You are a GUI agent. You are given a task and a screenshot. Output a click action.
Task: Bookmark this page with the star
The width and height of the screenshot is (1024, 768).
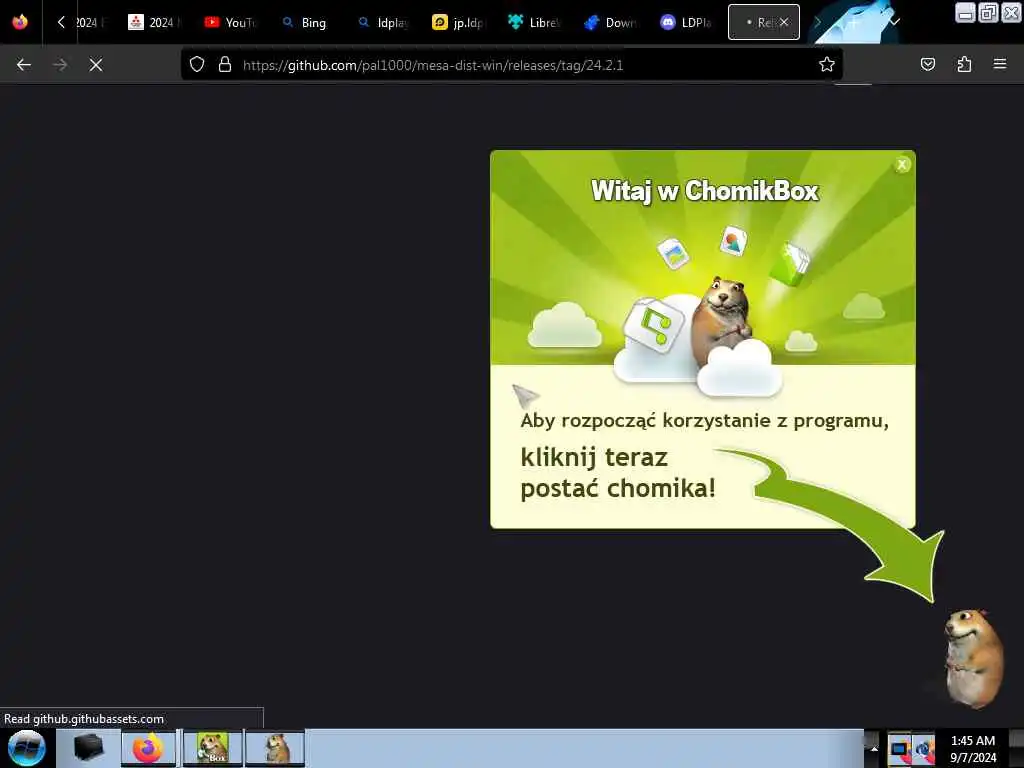tap(827, 65)
